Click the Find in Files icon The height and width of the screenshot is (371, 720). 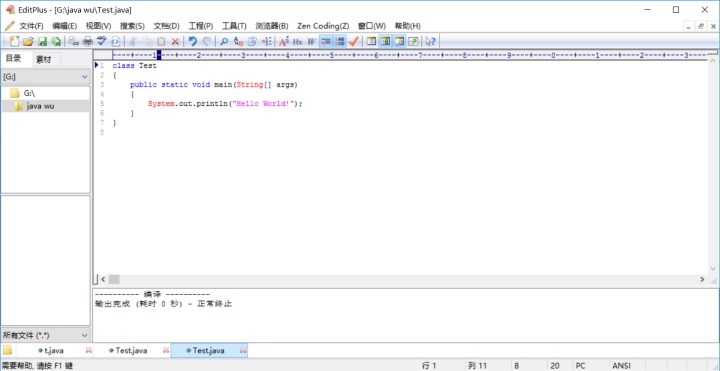tap(252, 41)
